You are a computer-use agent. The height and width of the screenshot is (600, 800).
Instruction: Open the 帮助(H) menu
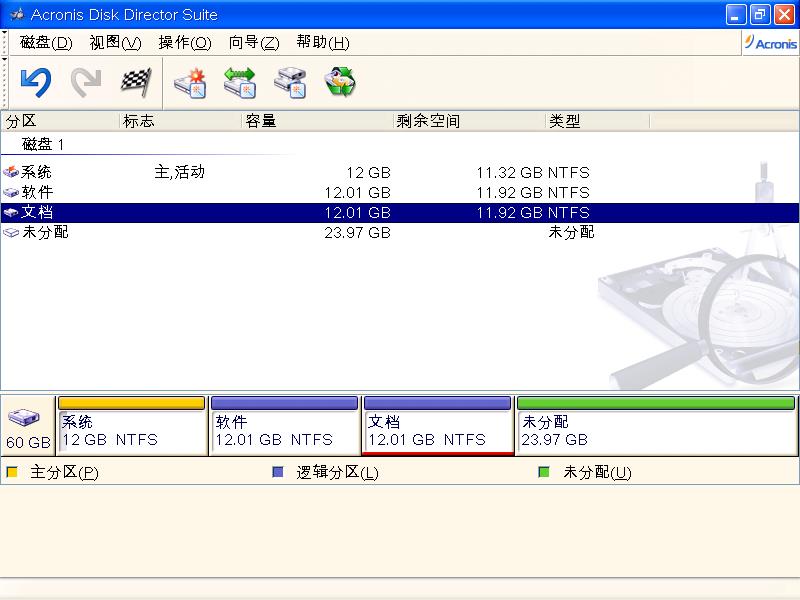323,42
